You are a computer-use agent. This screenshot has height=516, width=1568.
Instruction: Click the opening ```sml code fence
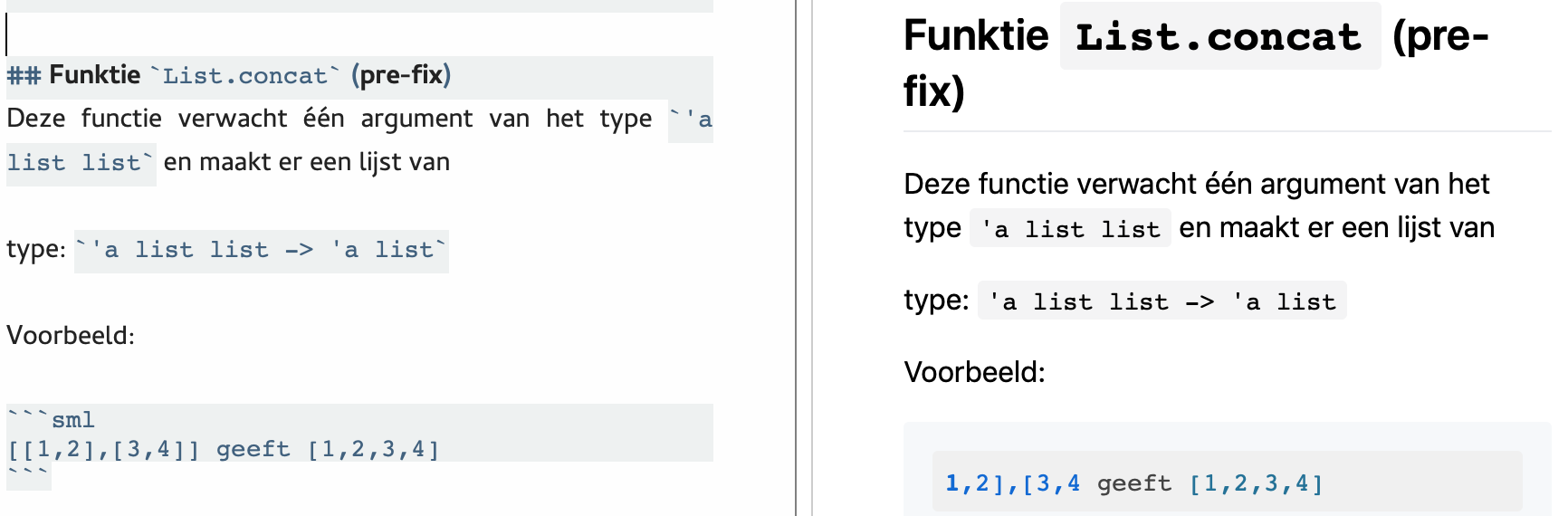(52, 420)
